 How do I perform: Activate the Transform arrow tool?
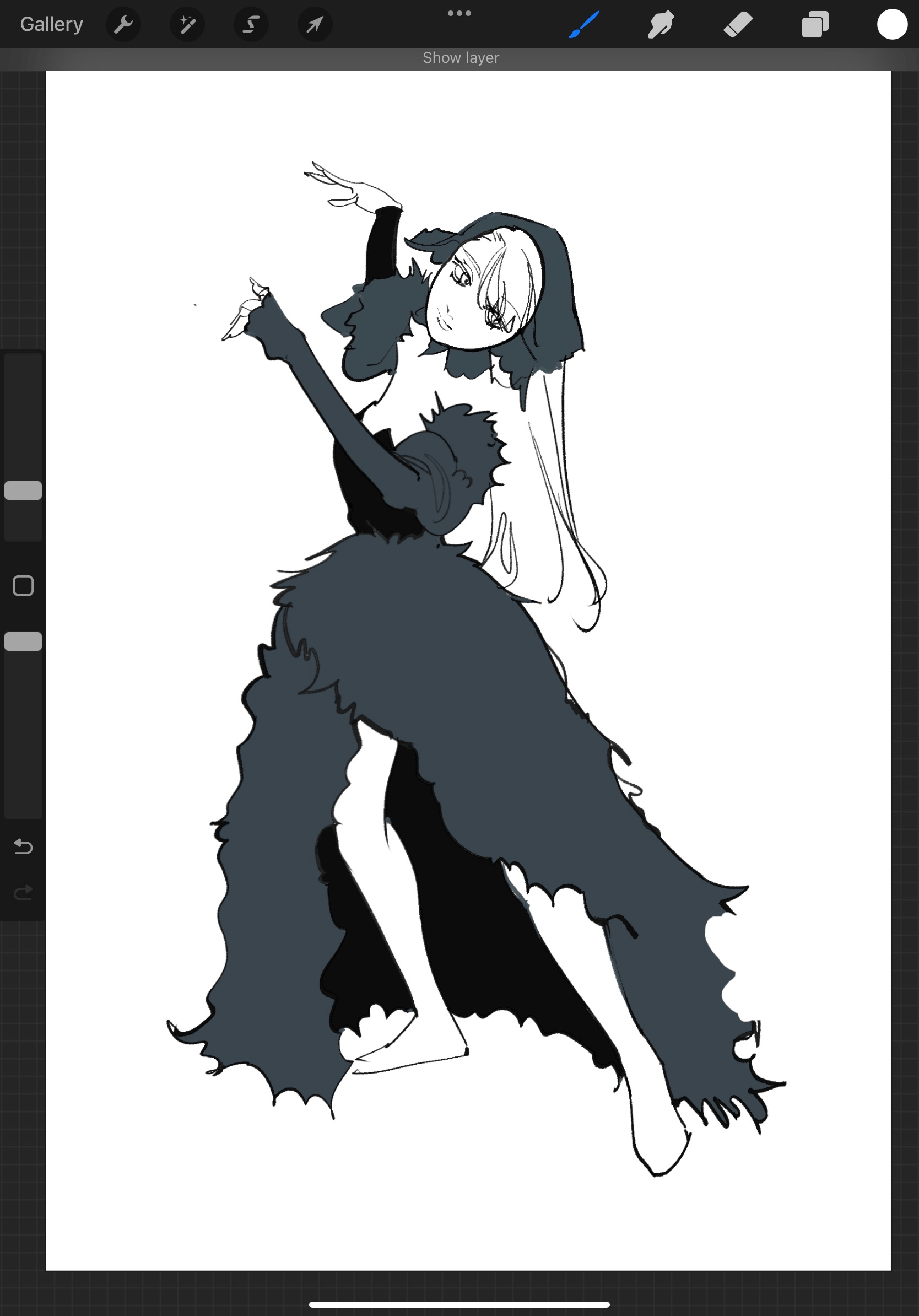(315, 24)
